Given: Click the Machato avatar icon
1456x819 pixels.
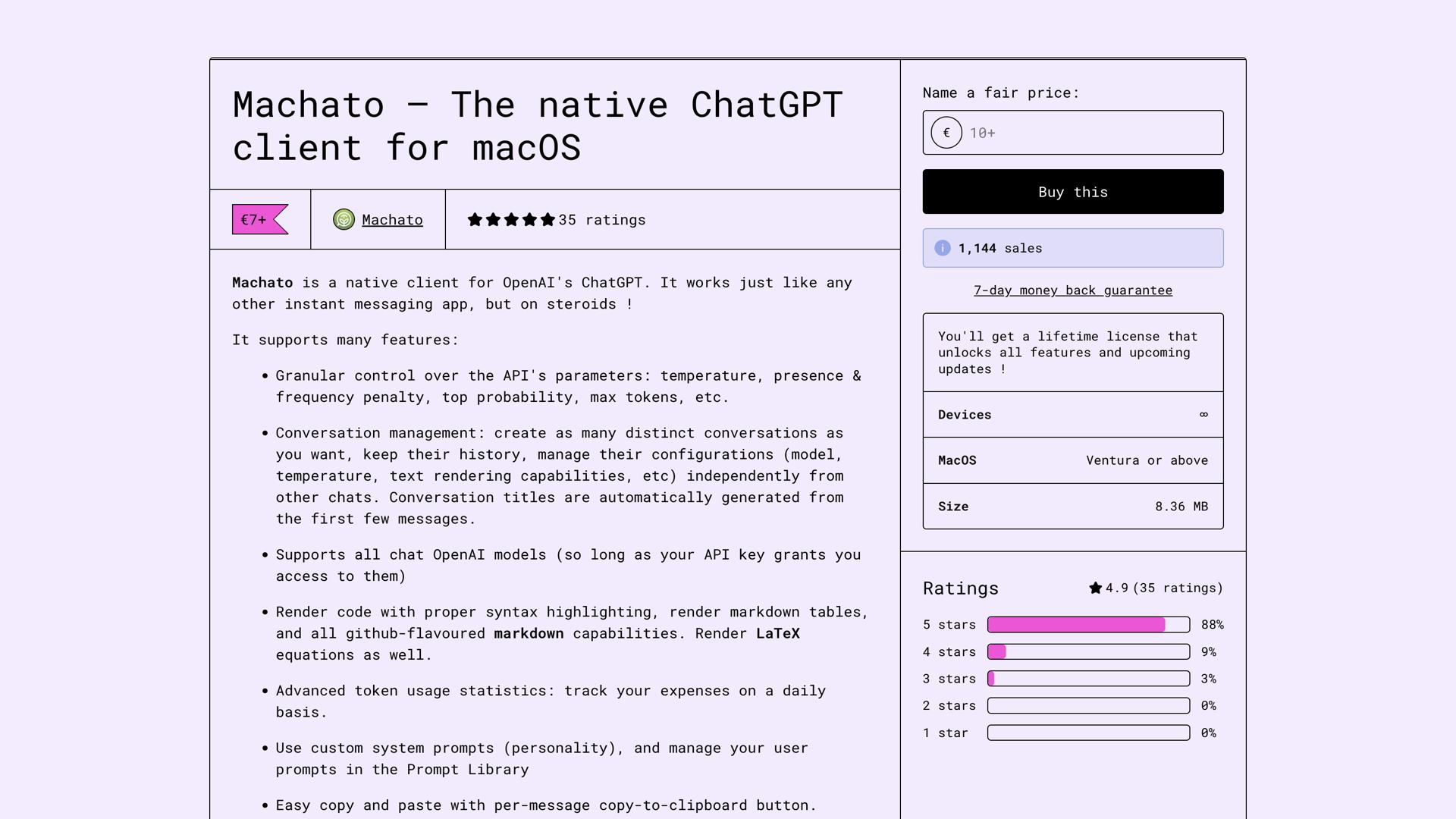Looking at the screenshot, I should (344, 220).
